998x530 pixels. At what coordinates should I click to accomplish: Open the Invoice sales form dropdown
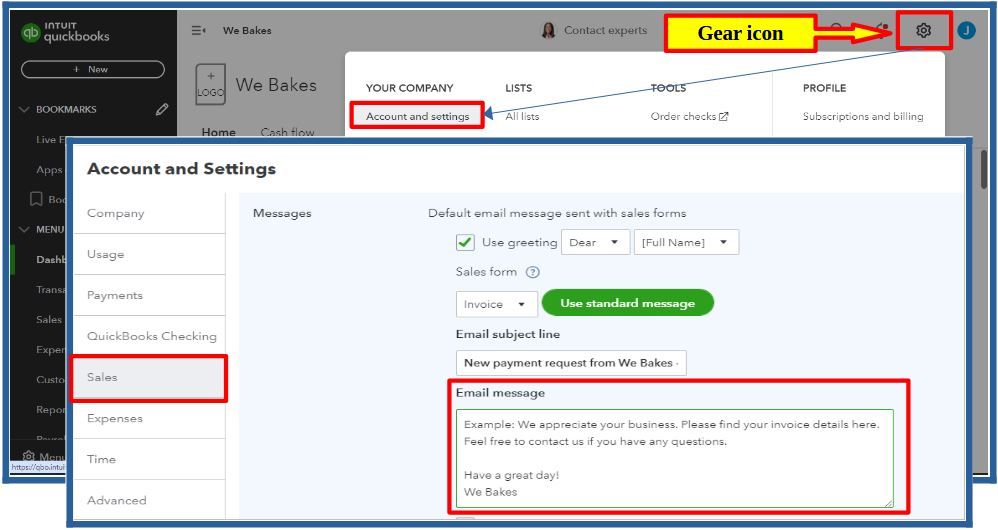click(496, 304)
